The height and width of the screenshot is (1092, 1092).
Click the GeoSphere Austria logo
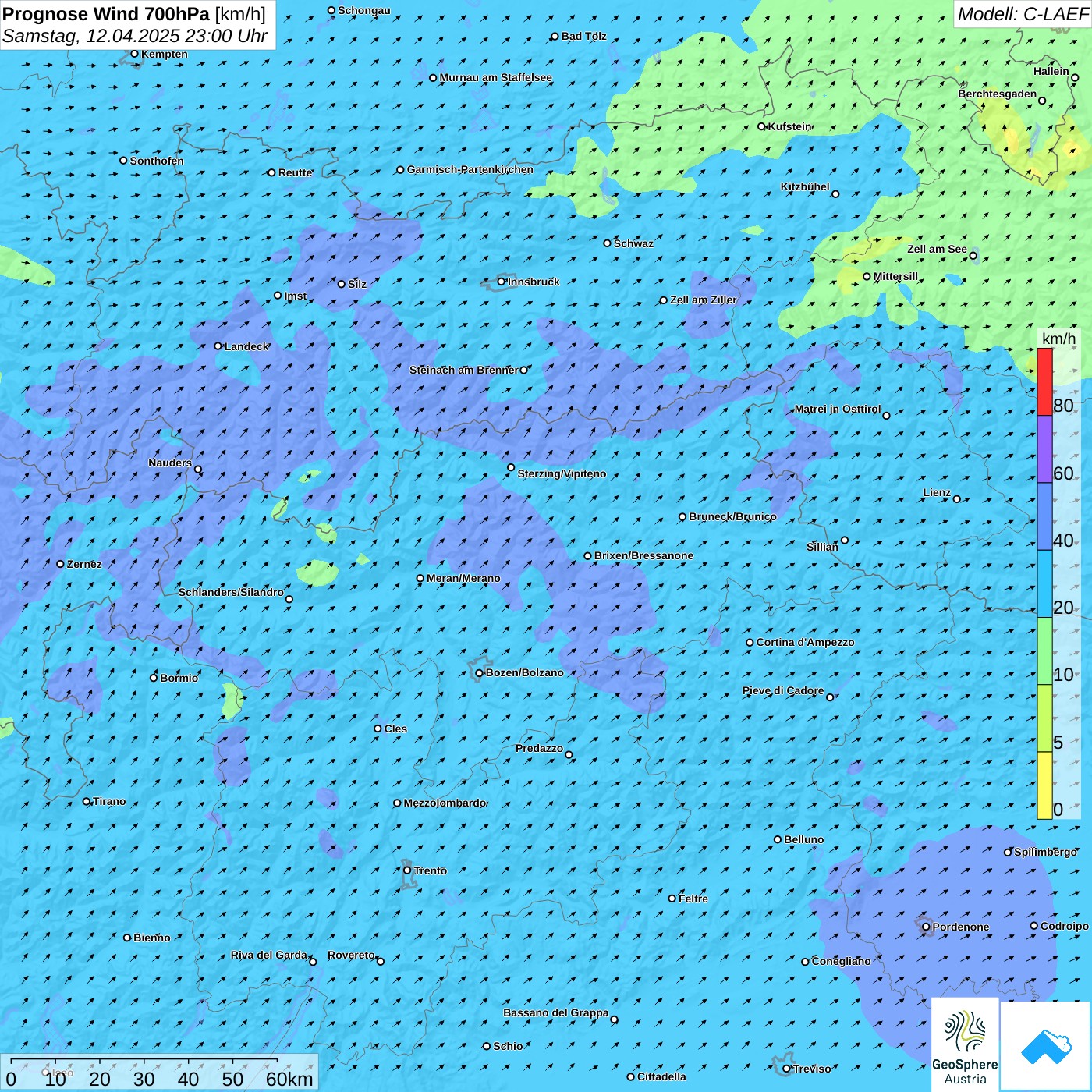coord(965,1045)
